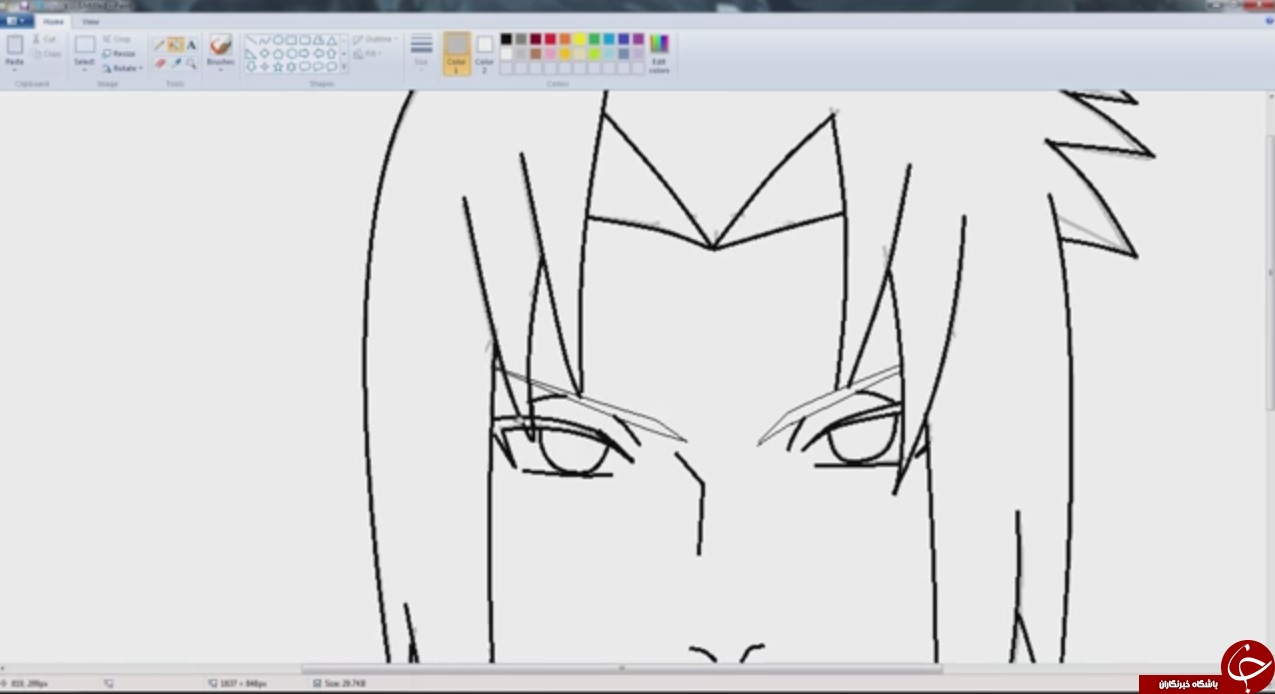This screenshot has width=1275, height=694.
Task: Choose the Line shape
Action: (252, 41)
